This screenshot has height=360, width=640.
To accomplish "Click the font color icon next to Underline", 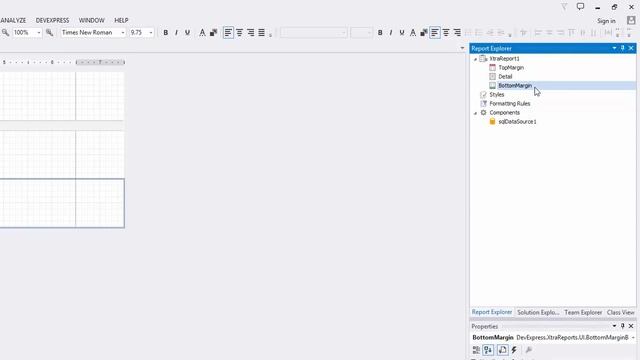I will coord(202,33).
